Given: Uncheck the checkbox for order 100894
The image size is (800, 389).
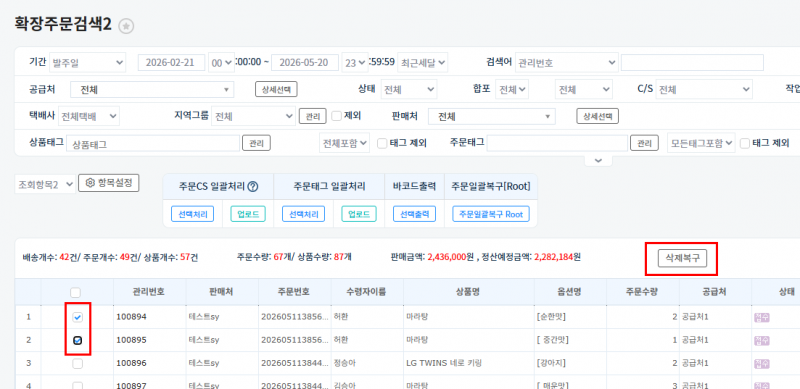Looking at the screenshot, I should (x=77, y=318).
